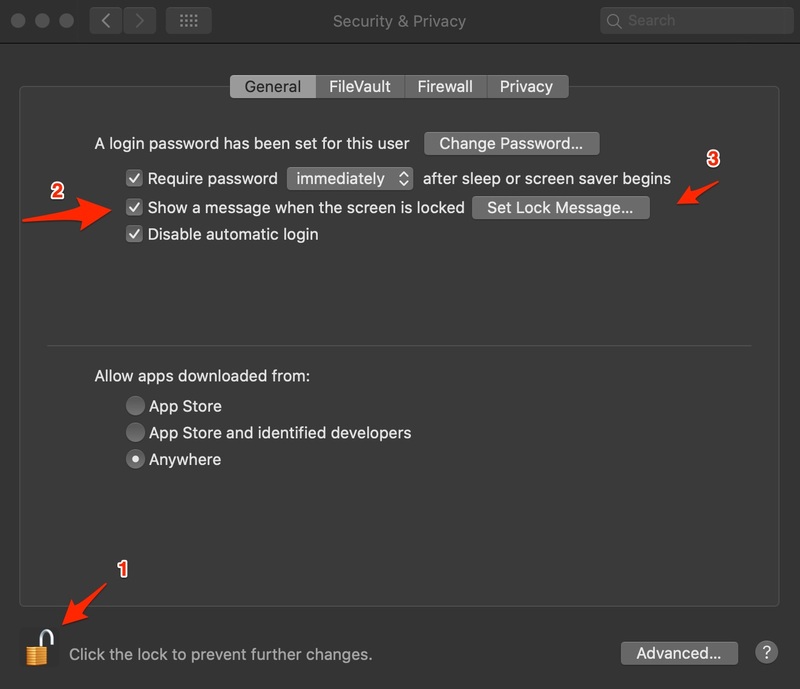Select the Anywhere radio button

tap(135, 459)
